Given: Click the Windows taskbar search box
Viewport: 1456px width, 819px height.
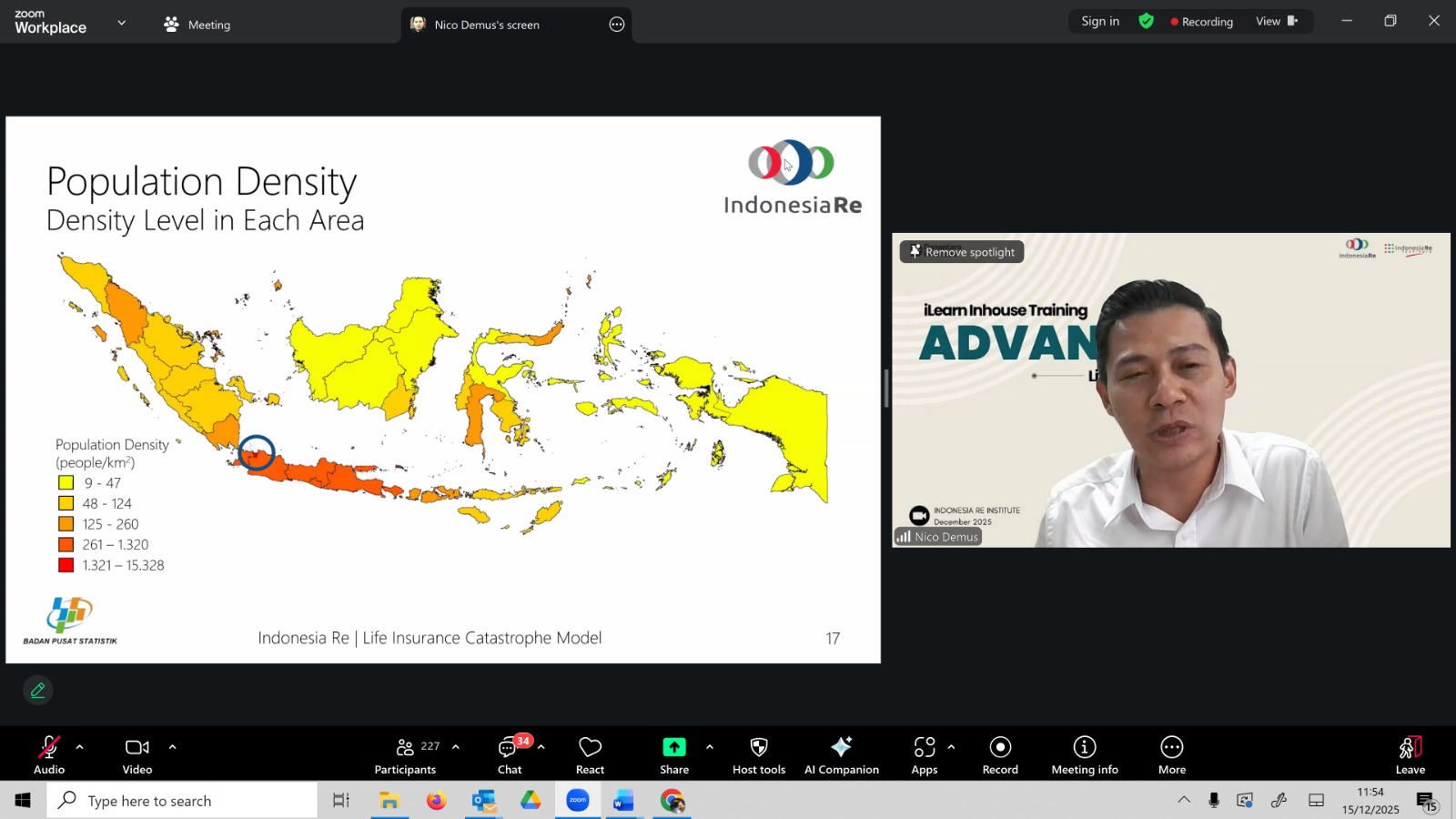Looking at the screenshot, I should click(182, 801).
